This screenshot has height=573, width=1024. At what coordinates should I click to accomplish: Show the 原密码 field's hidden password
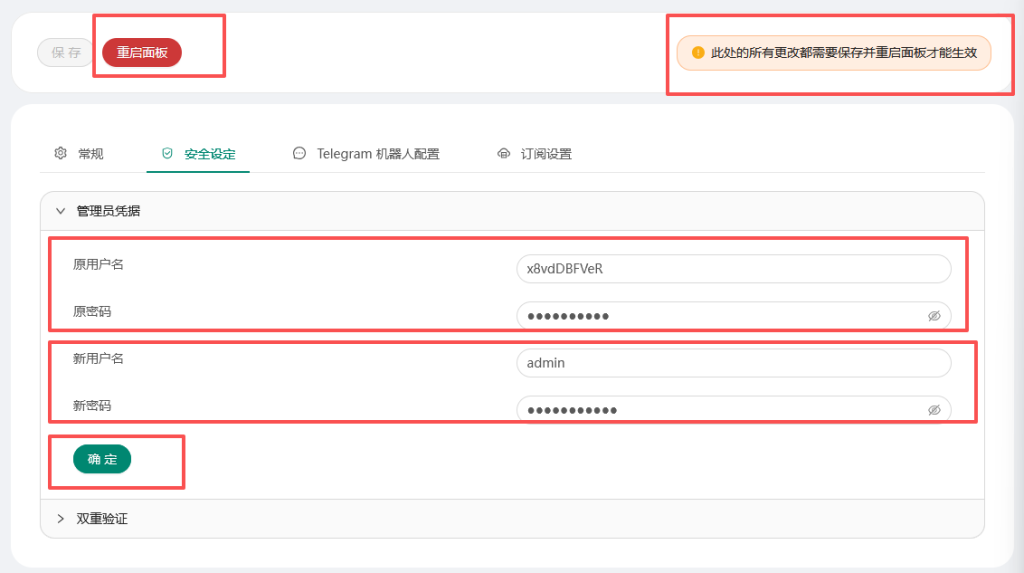[x=934, y=316]
